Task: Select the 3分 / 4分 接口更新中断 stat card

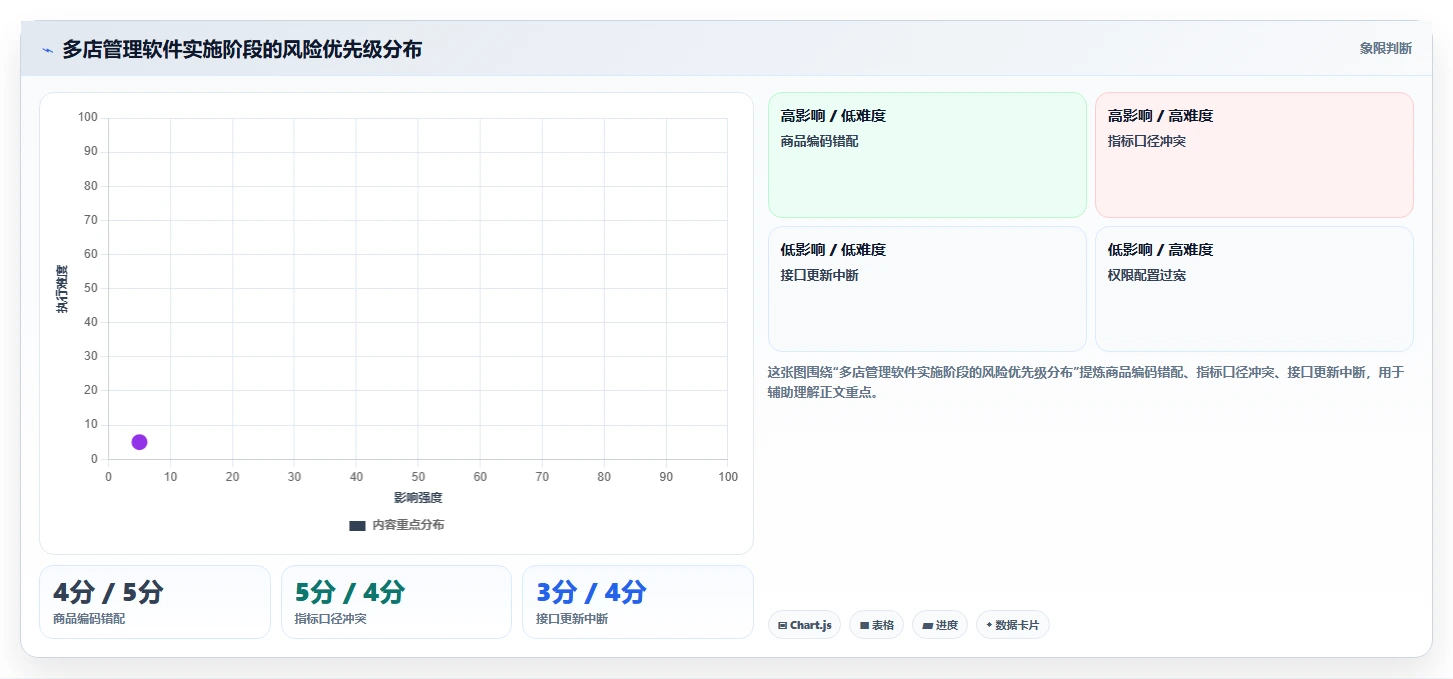Action: pyautogui.click(x=638, y=602)
